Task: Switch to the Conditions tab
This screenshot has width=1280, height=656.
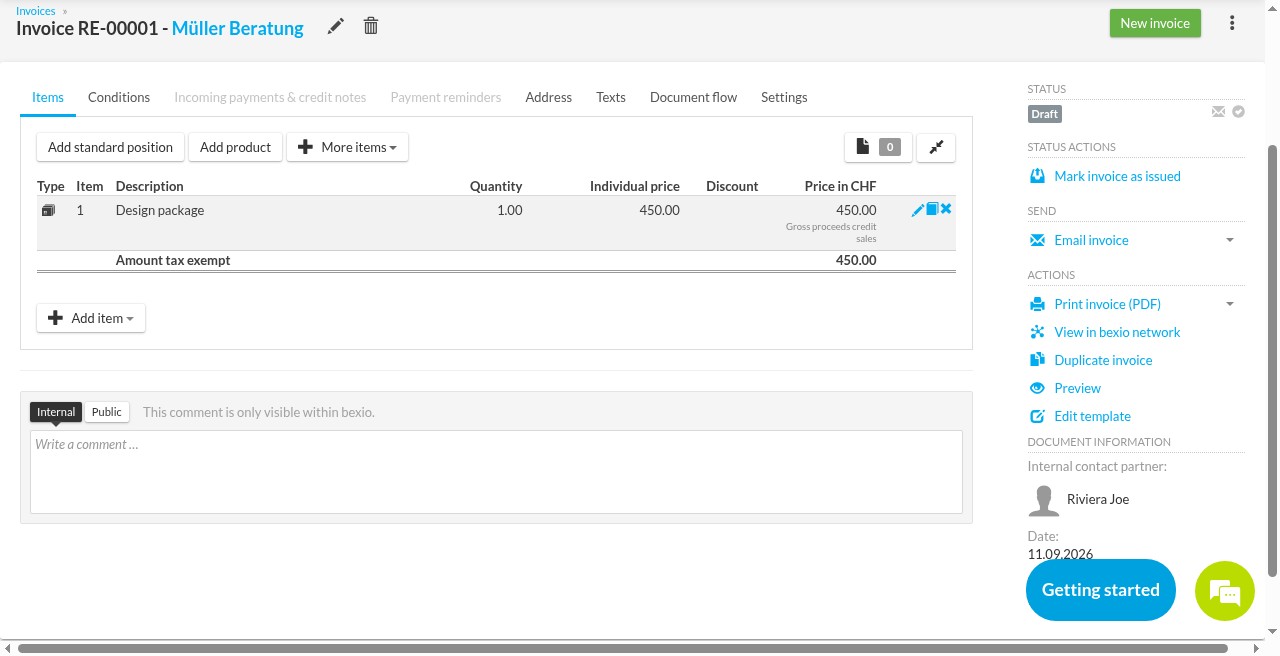Action: point(119,97)
